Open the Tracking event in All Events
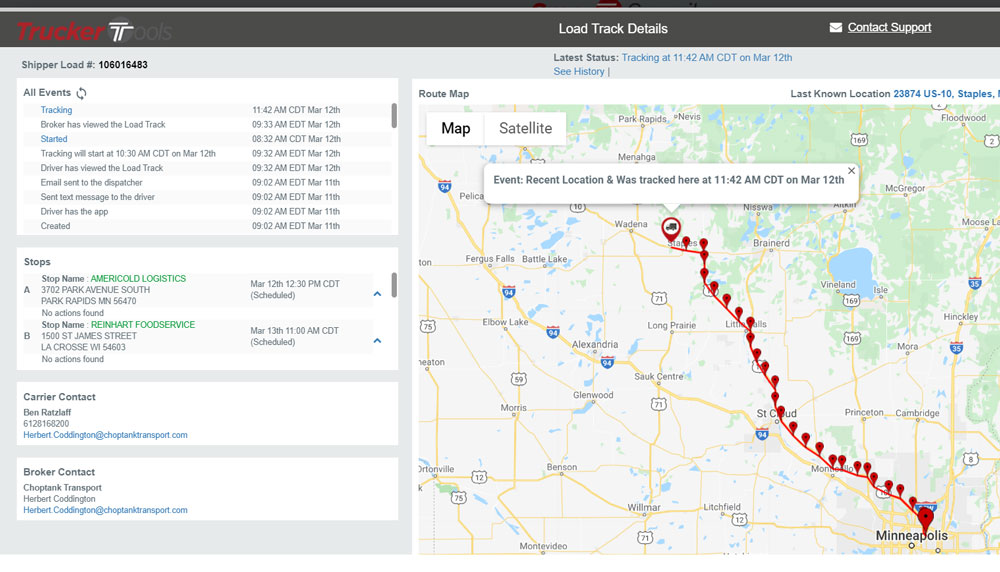 [56, 110]
